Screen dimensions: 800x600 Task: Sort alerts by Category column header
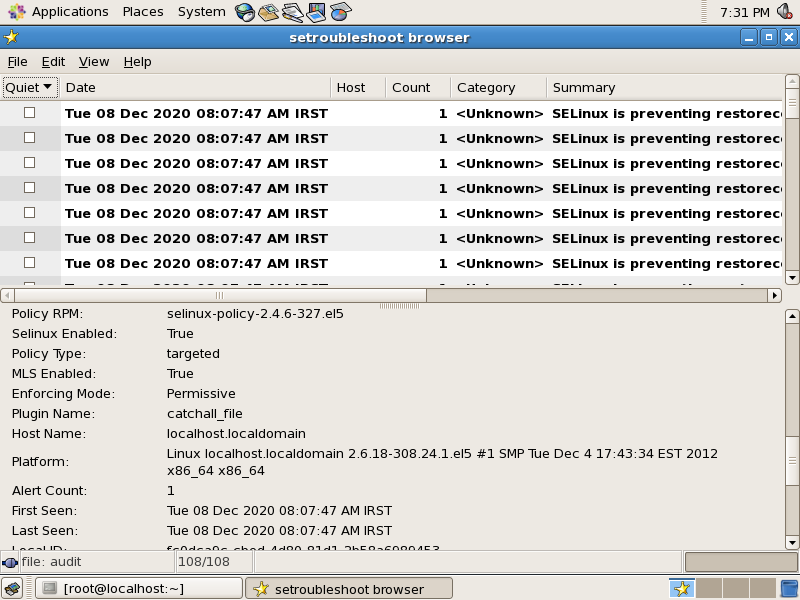(x=498, y=87)
